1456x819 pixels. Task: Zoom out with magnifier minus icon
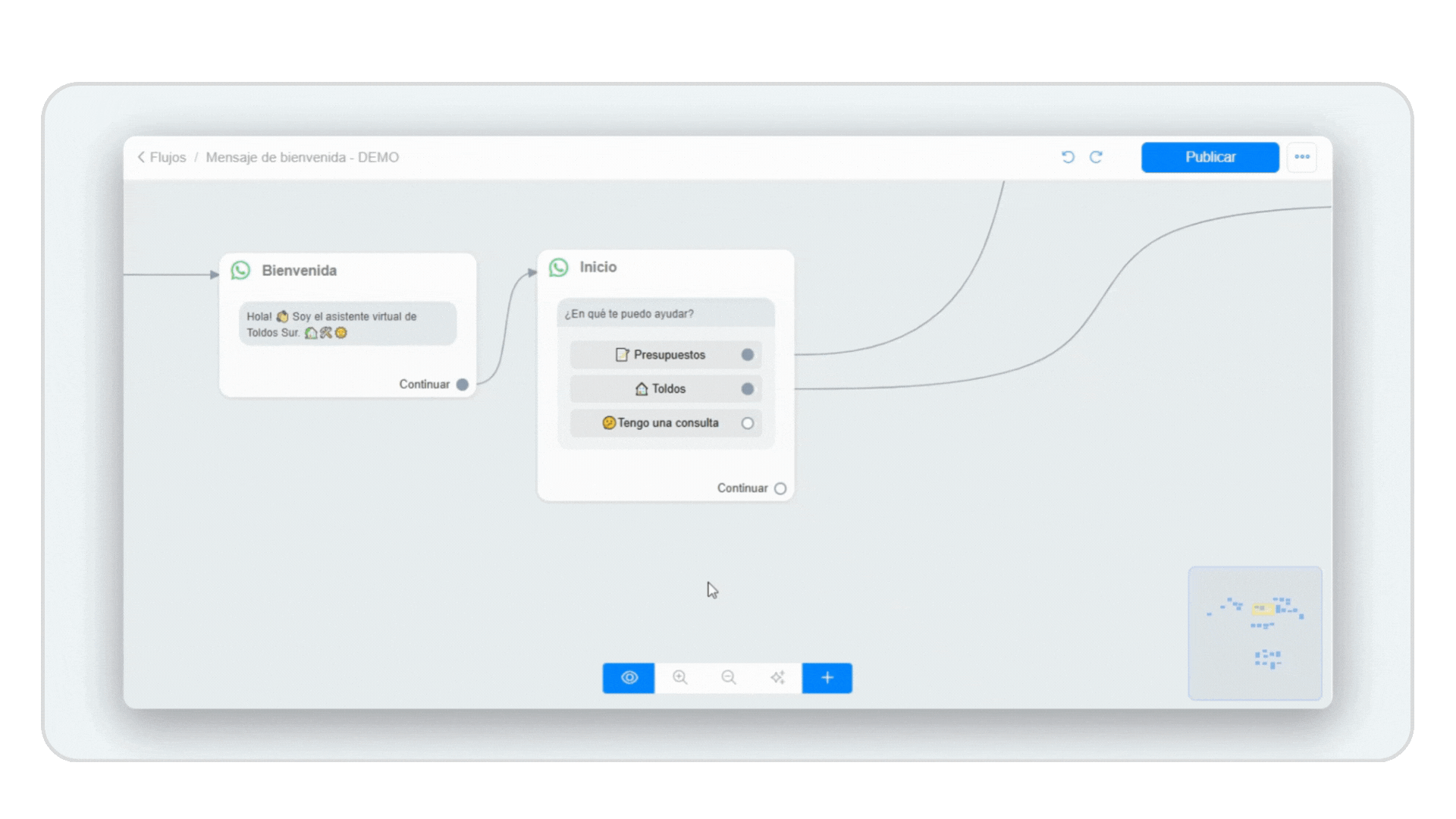pos(729,678)
